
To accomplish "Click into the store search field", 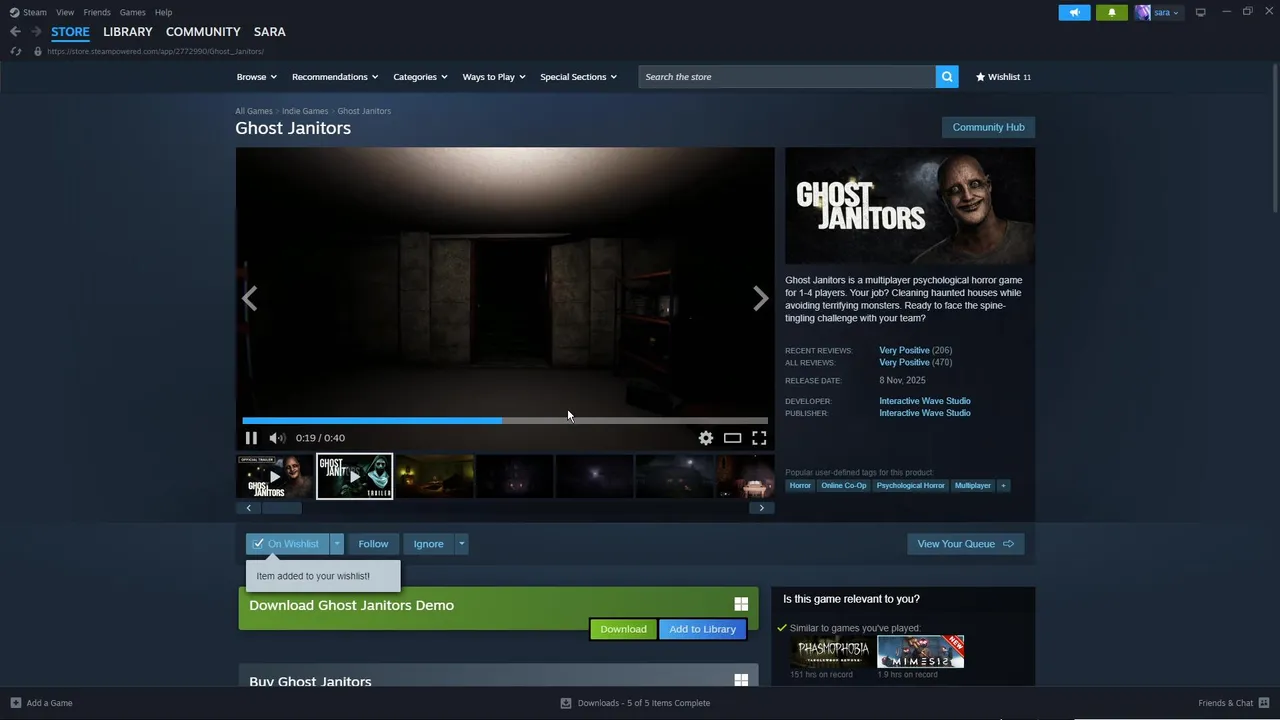I will coord(787,77).
